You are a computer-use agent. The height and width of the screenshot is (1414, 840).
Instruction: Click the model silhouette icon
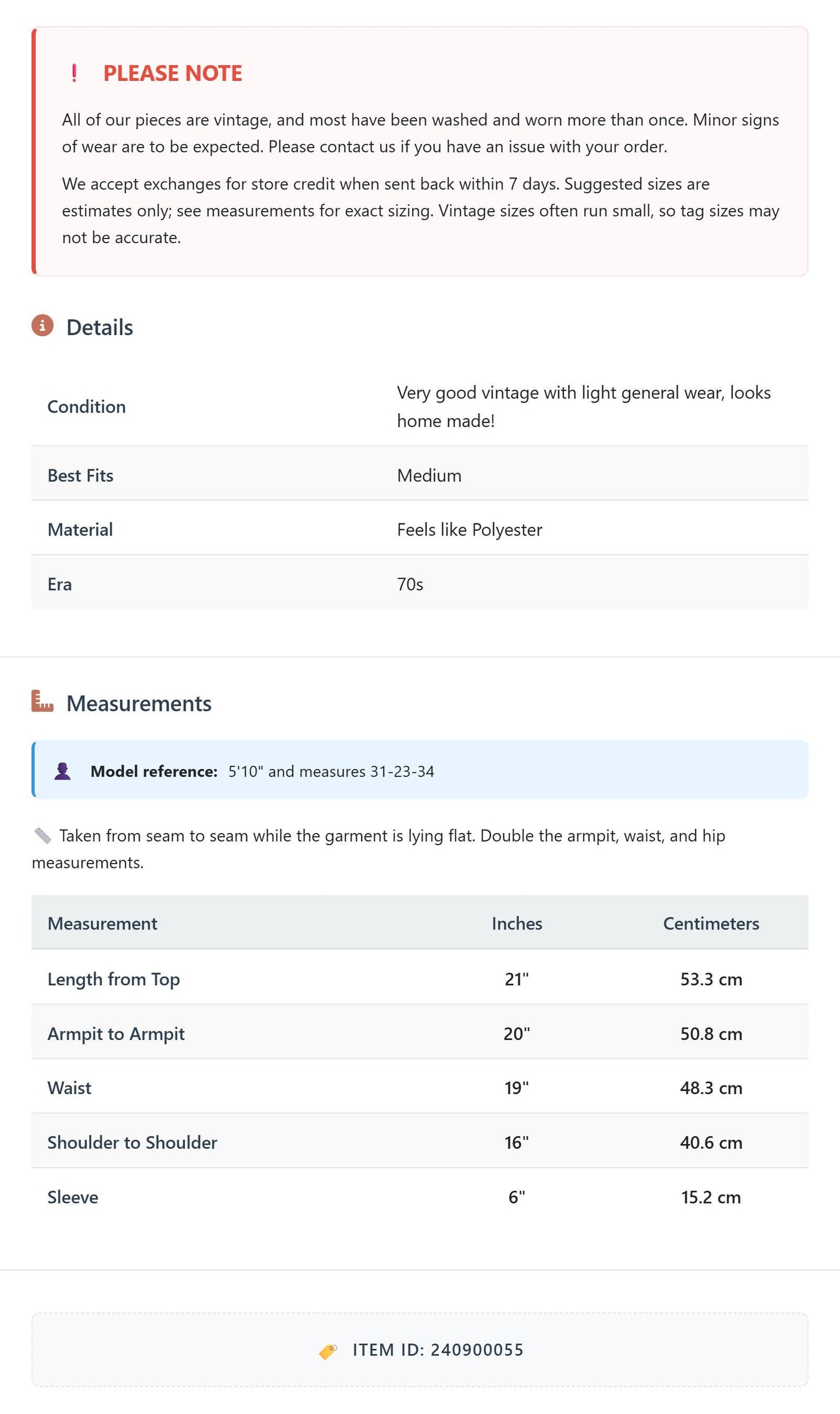point(63,771)
